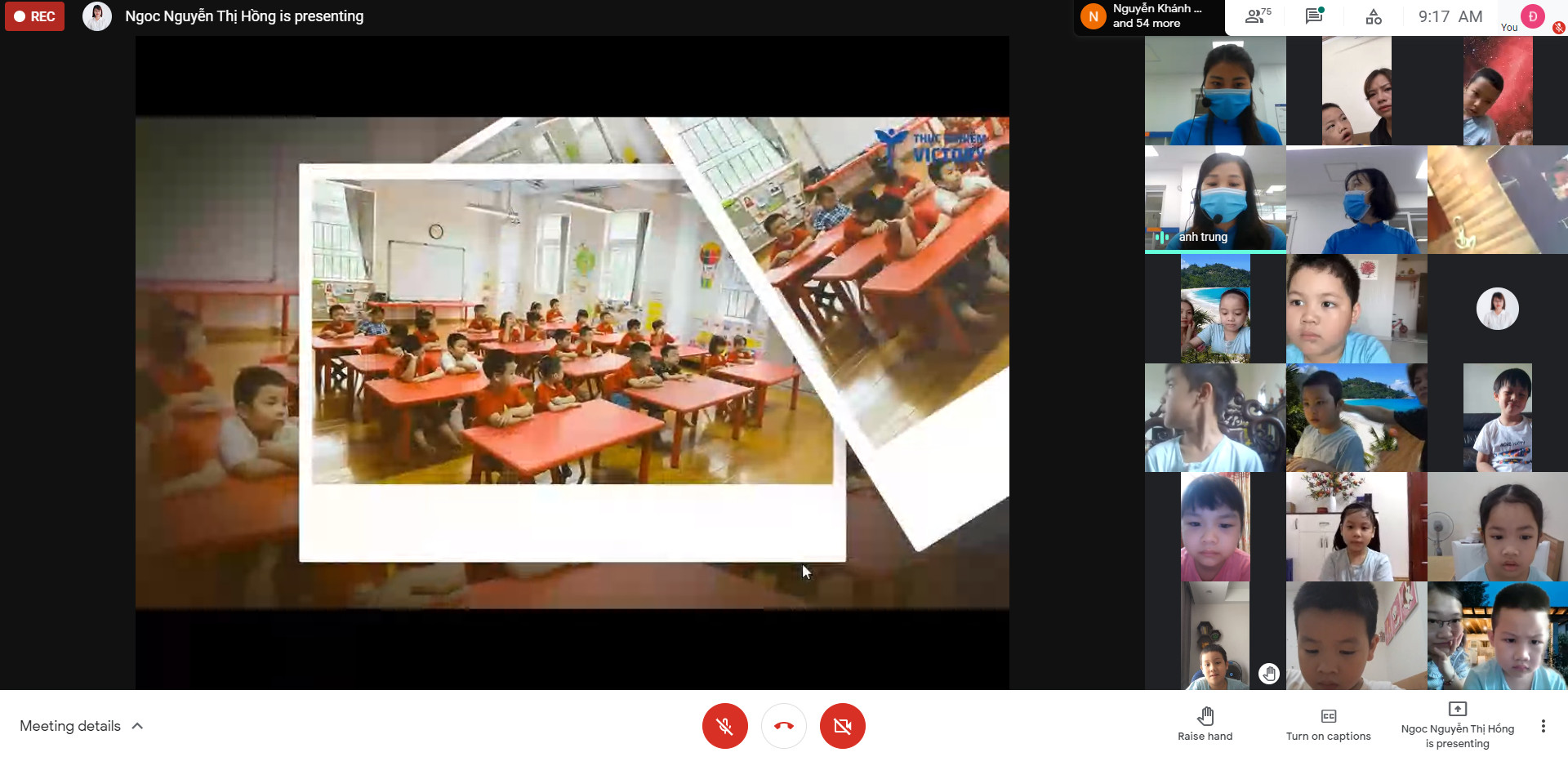Toggle the camera on/off button
The height and width of the screenshot is (757, 1568).
(842, 726)
